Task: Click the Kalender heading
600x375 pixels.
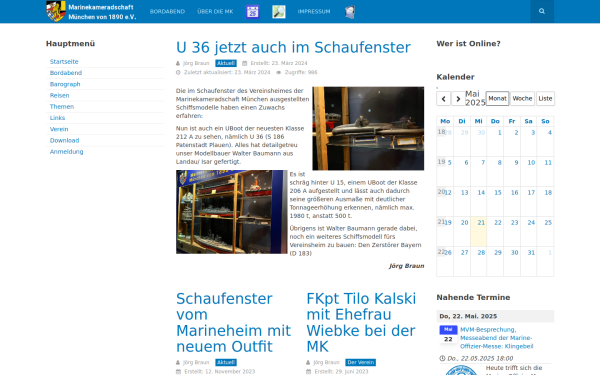Action: pos(455,77)
